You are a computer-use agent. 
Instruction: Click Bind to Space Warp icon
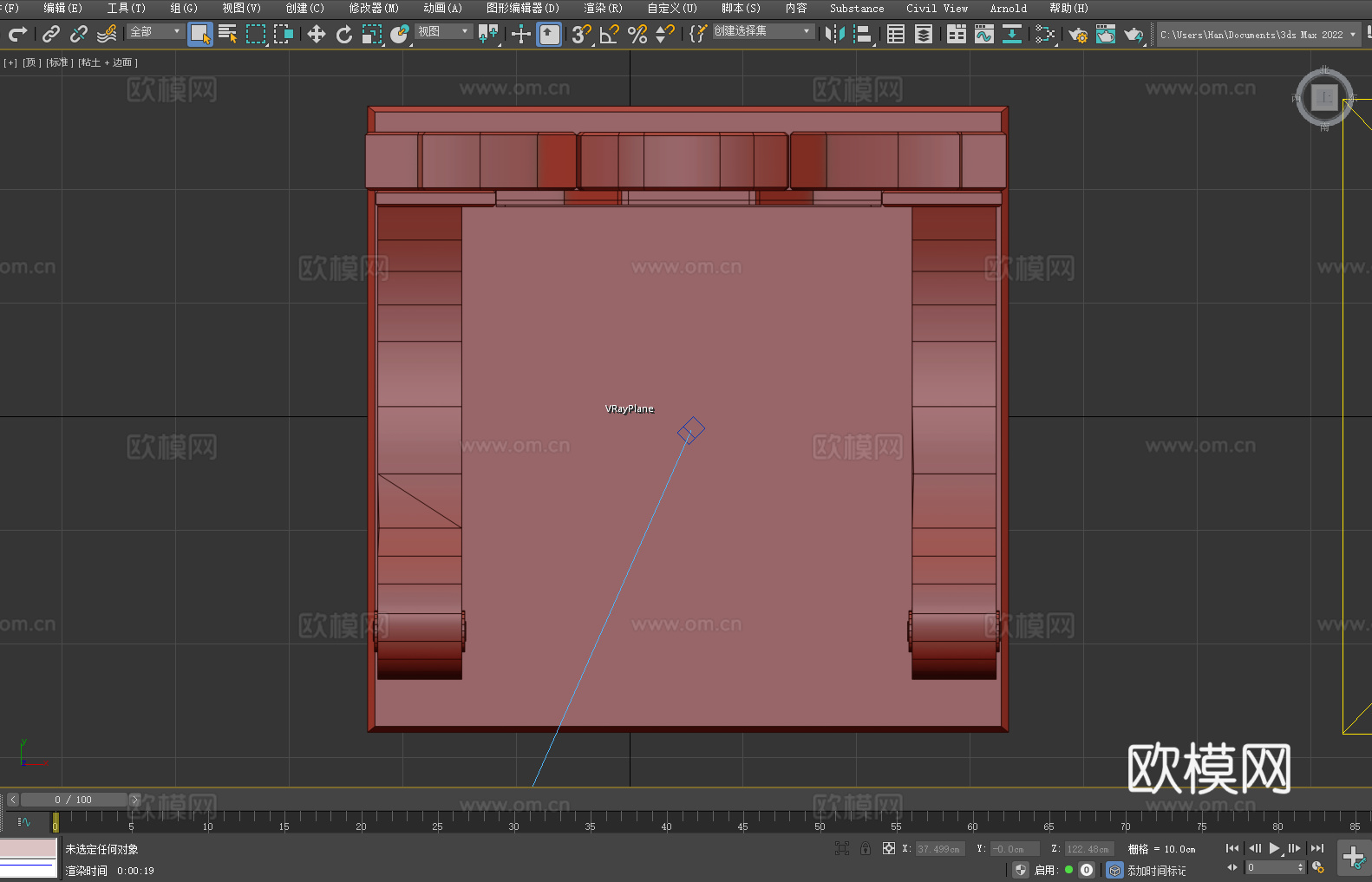(107, 34)
